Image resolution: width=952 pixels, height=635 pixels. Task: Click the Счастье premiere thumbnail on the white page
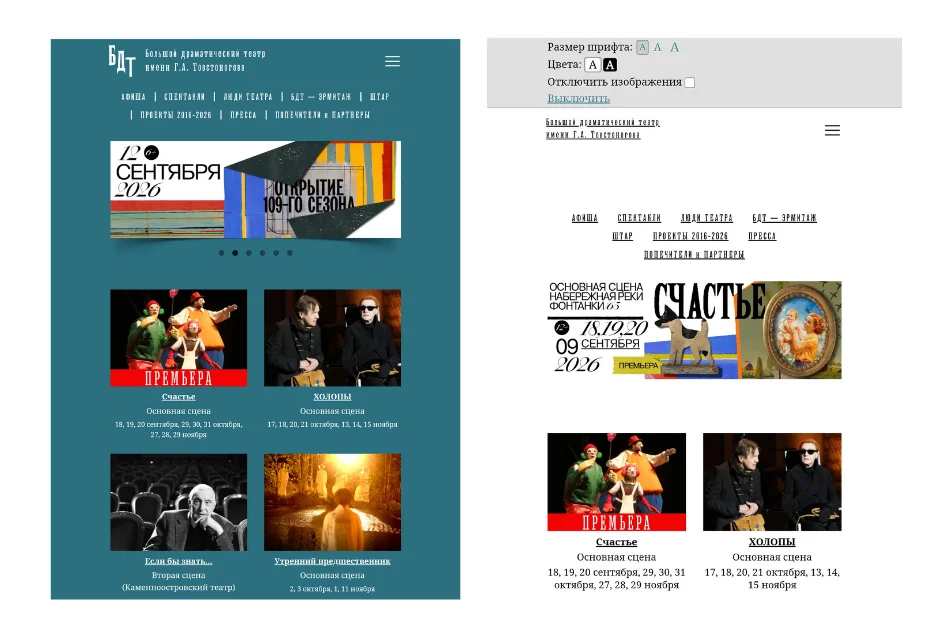(616, 482)
